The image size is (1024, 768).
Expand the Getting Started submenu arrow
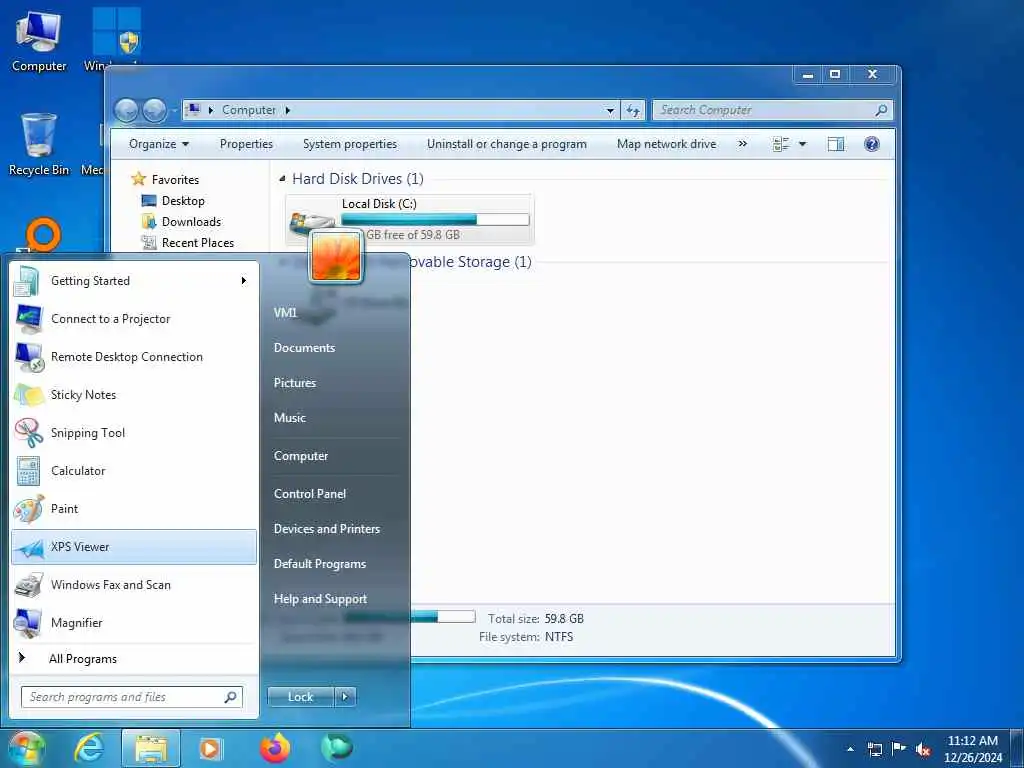tap(244, 281)
